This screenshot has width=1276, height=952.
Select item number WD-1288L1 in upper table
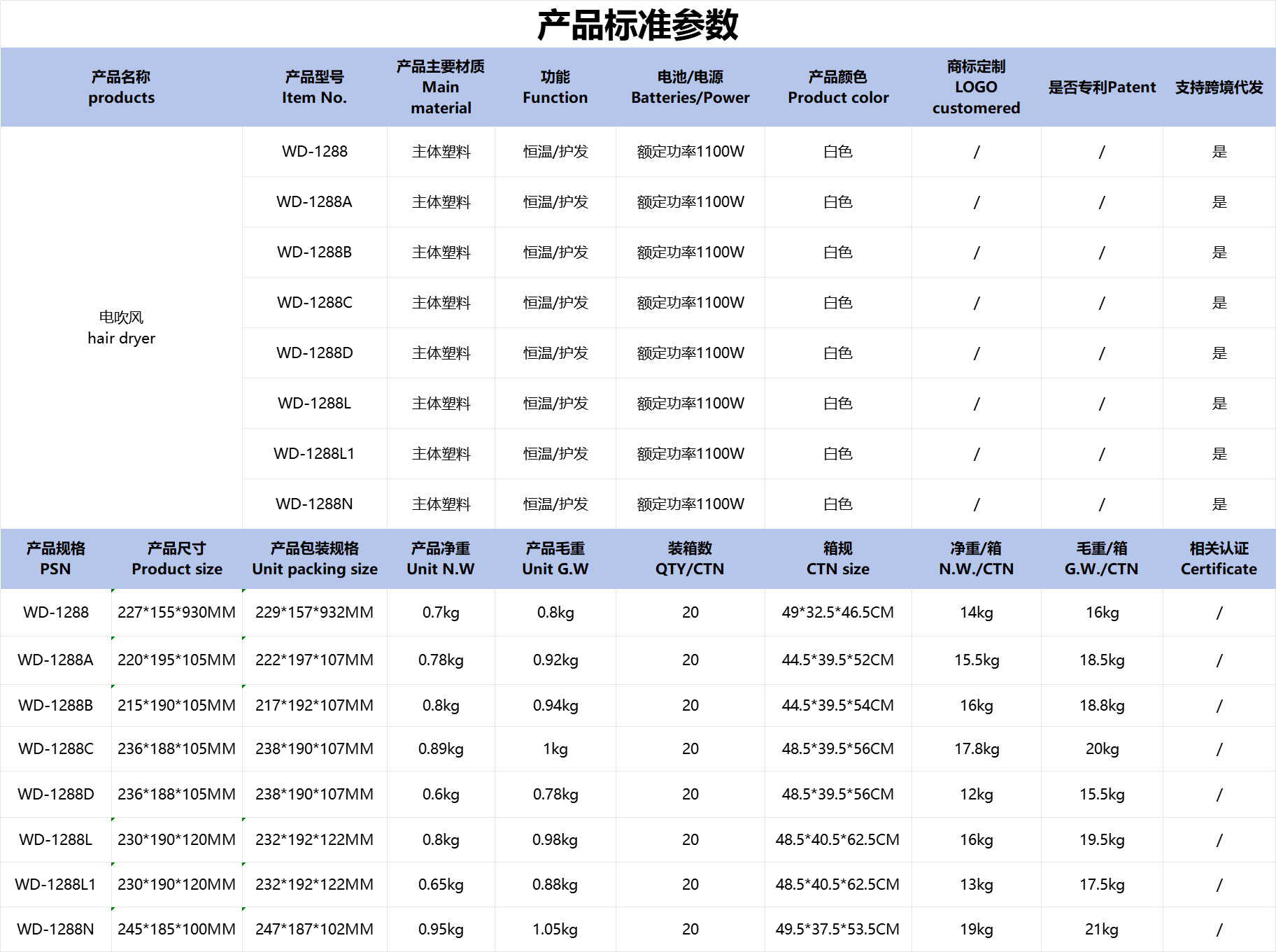click(x=315, y=454)
